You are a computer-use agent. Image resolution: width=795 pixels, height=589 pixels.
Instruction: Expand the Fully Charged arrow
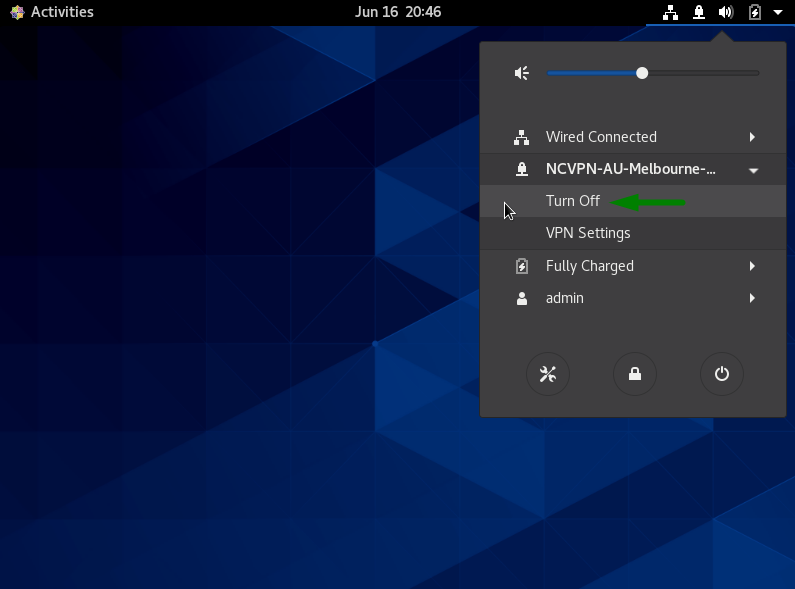[x=752, y=266]
